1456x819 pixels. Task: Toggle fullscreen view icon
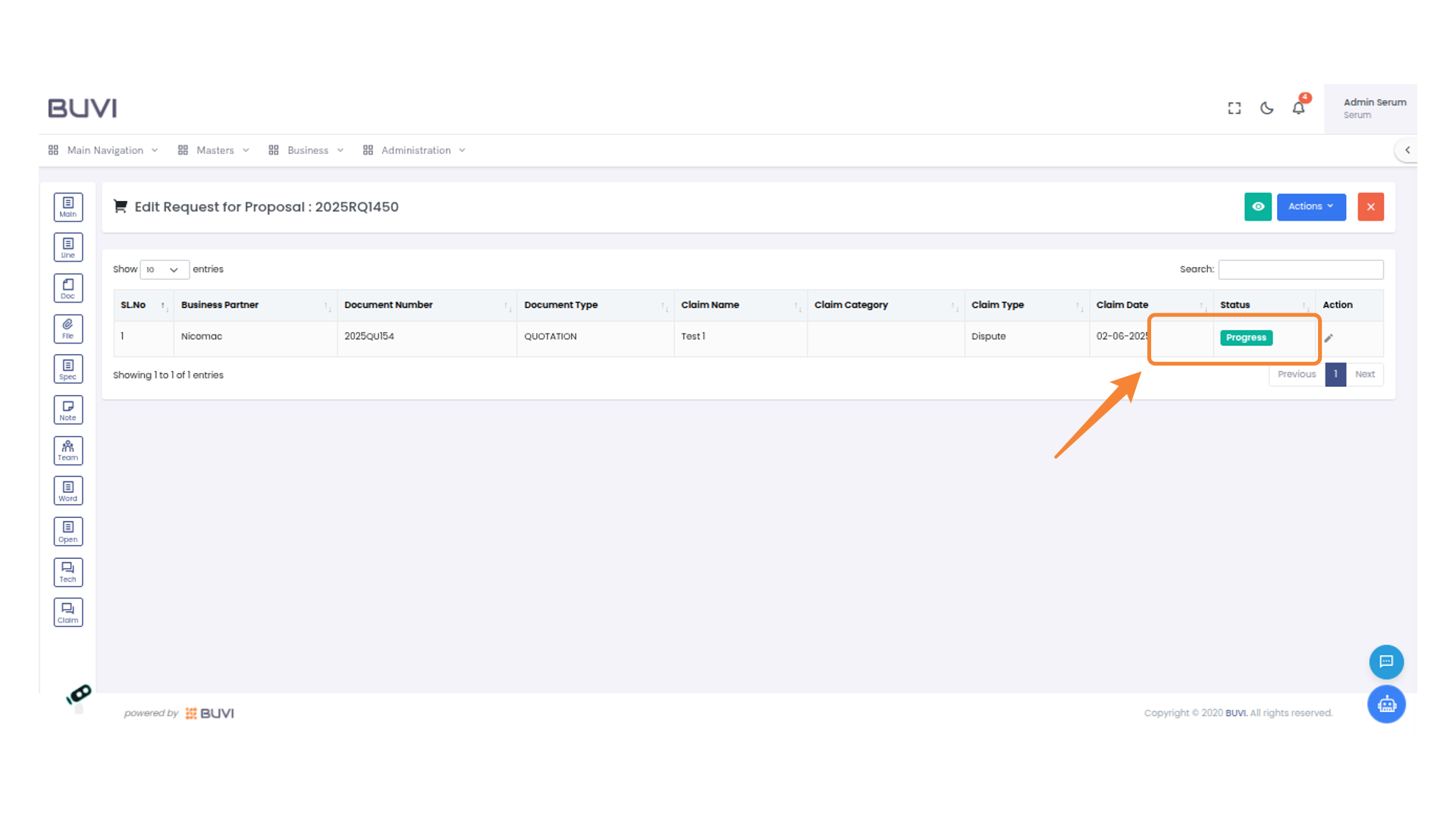click(1235, 108)
